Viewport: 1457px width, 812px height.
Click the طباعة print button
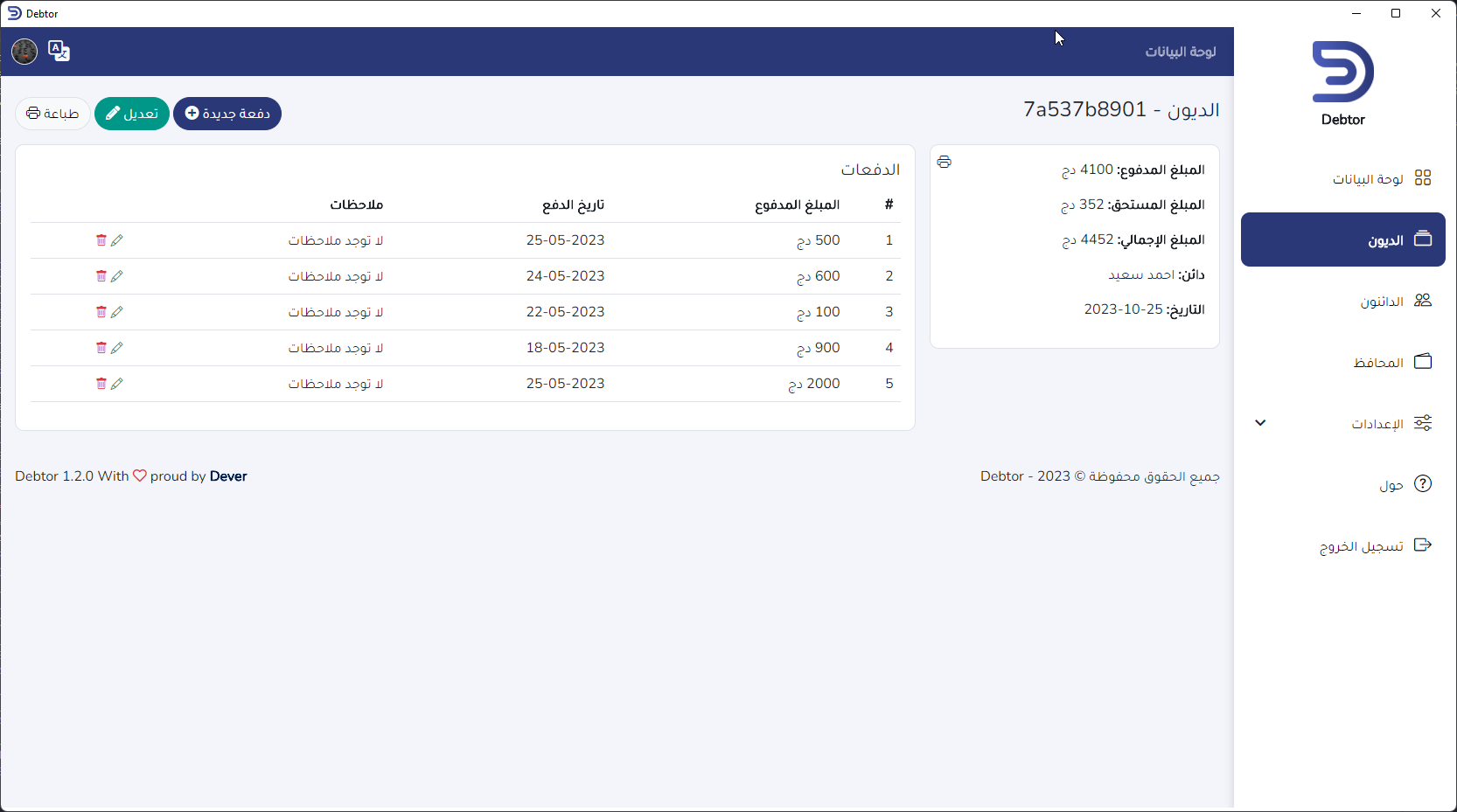(x=52, y=114)
